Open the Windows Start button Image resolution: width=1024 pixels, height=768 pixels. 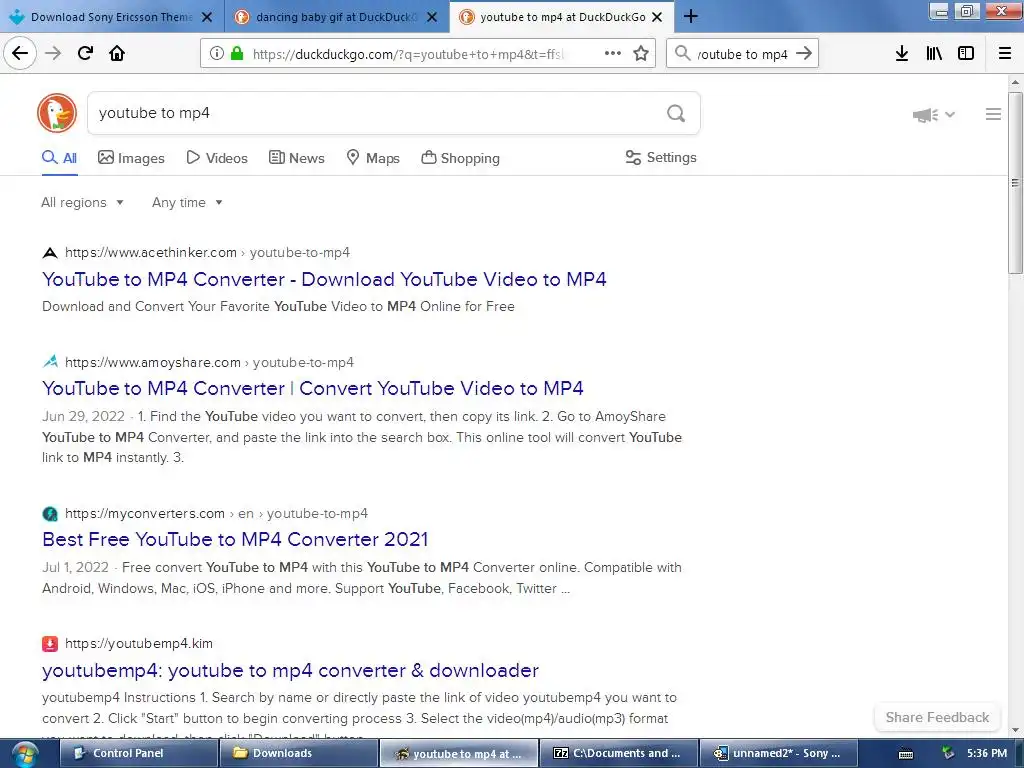pos(24,754)
